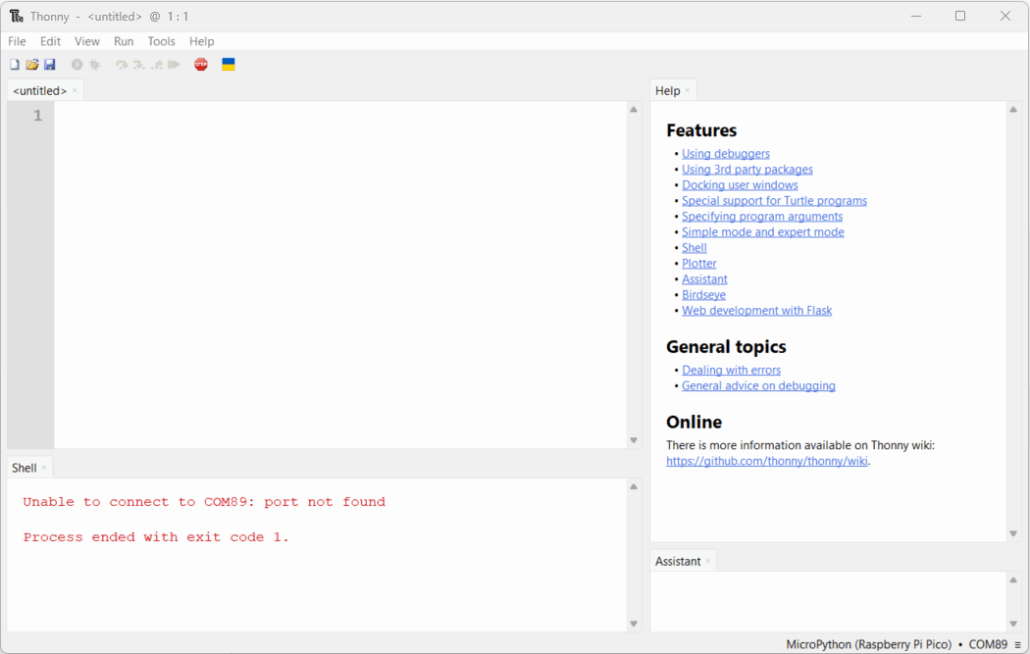Image resolution: width=1030 pixels, height=654 pixels.
Task: Open the Edit menu
Action: tap(50, 41)
